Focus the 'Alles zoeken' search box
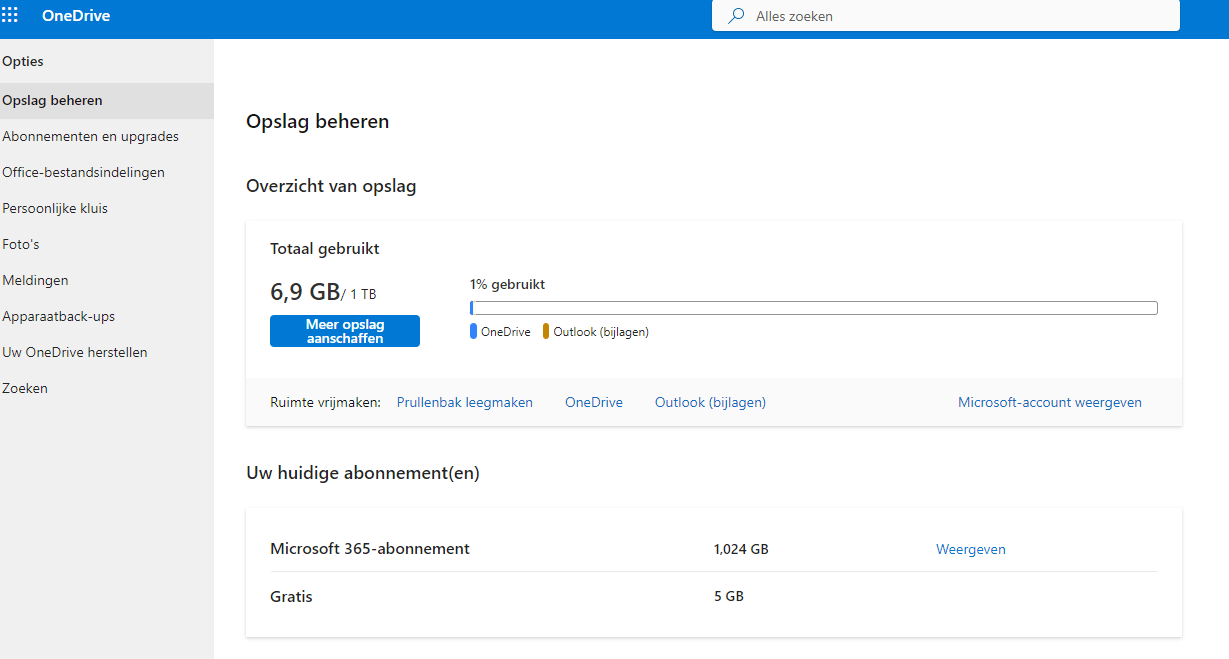1229x659 pixels. click(x=946, y=16)
